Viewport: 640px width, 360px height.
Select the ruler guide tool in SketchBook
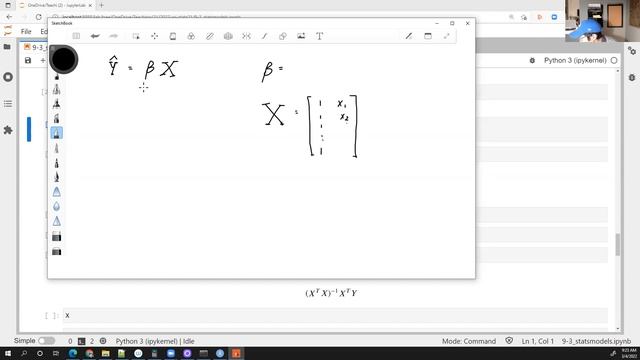[209, 36]
